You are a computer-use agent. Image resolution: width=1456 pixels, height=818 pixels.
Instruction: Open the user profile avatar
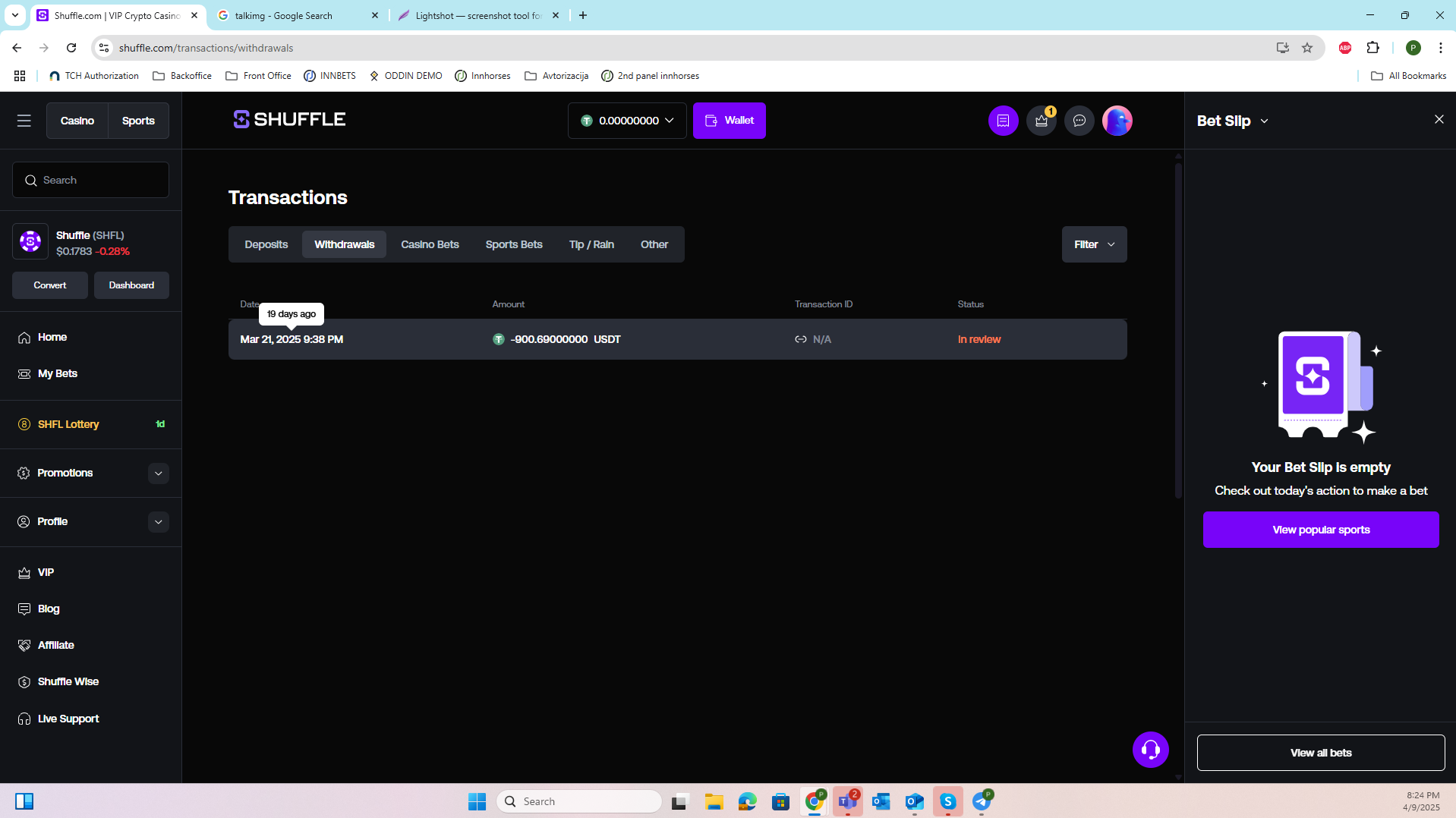click(x=1117, y=121)
